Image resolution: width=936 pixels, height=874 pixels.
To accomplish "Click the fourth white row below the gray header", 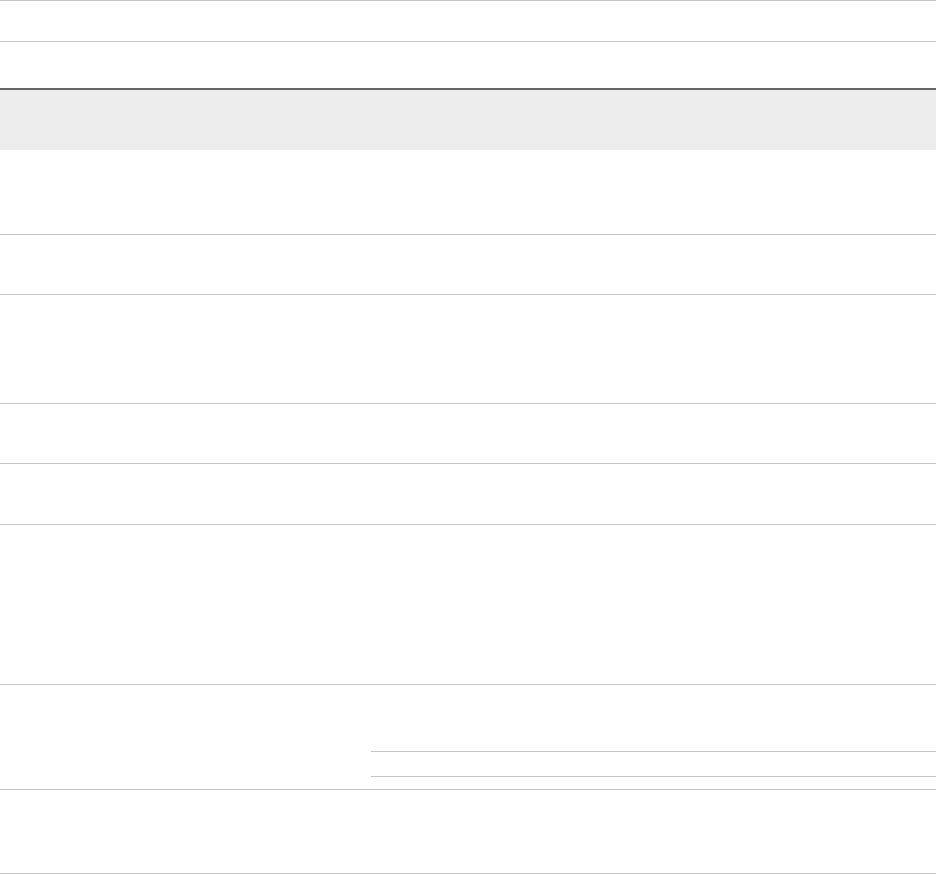I will click(x=468, y=433).
